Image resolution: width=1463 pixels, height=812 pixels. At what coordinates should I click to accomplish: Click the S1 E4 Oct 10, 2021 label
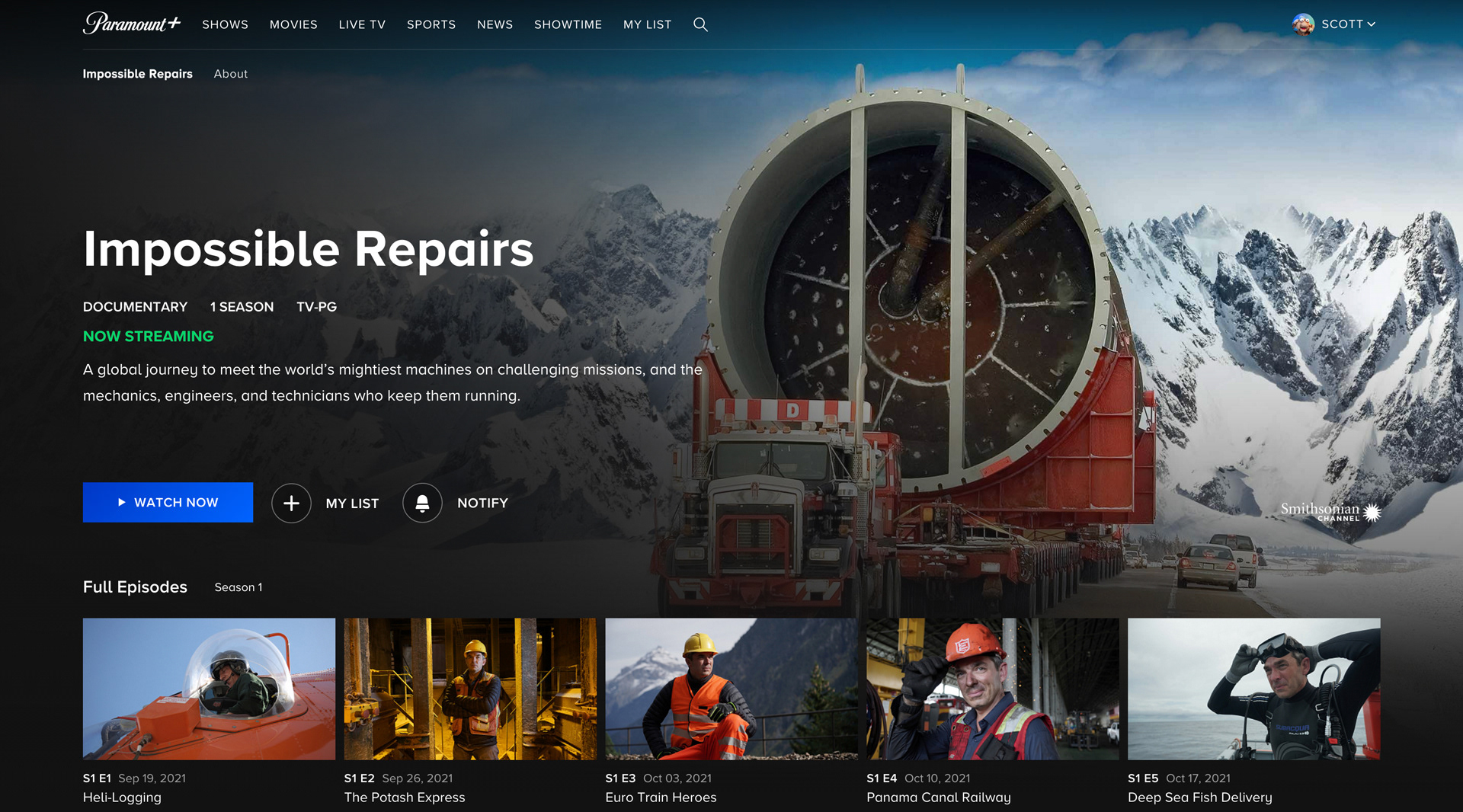(918, 778)
